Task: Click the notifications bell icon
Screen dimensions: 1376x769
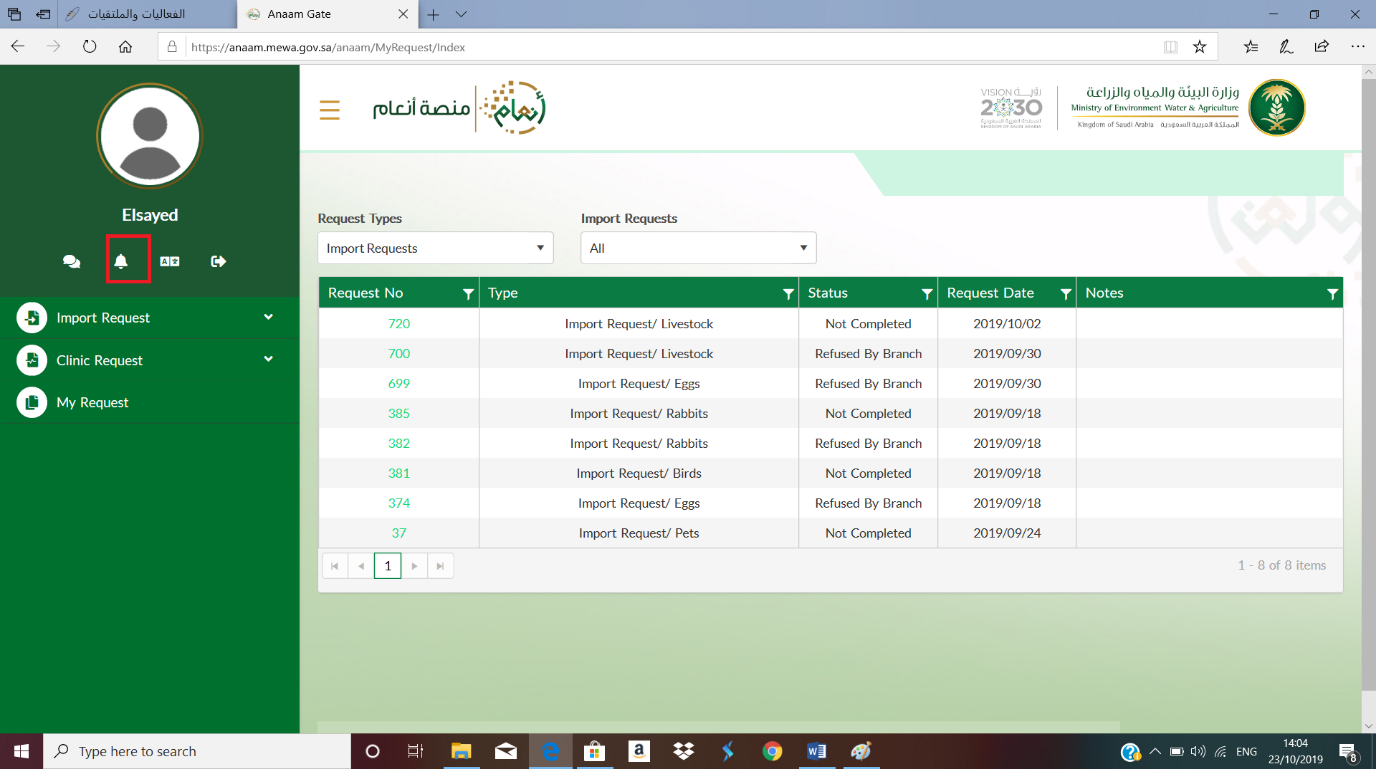Action: coord(121,261)
